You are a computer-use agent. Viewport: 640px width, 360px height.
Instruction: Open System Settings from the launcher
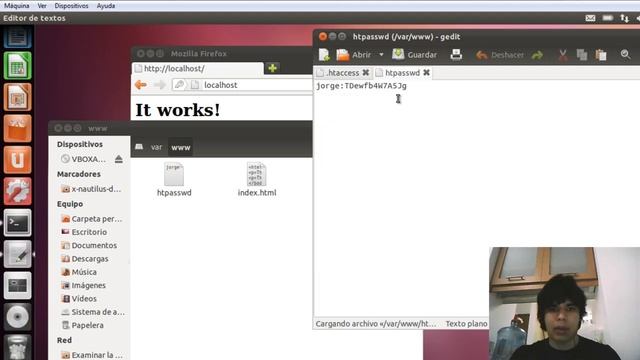point(18,191)
